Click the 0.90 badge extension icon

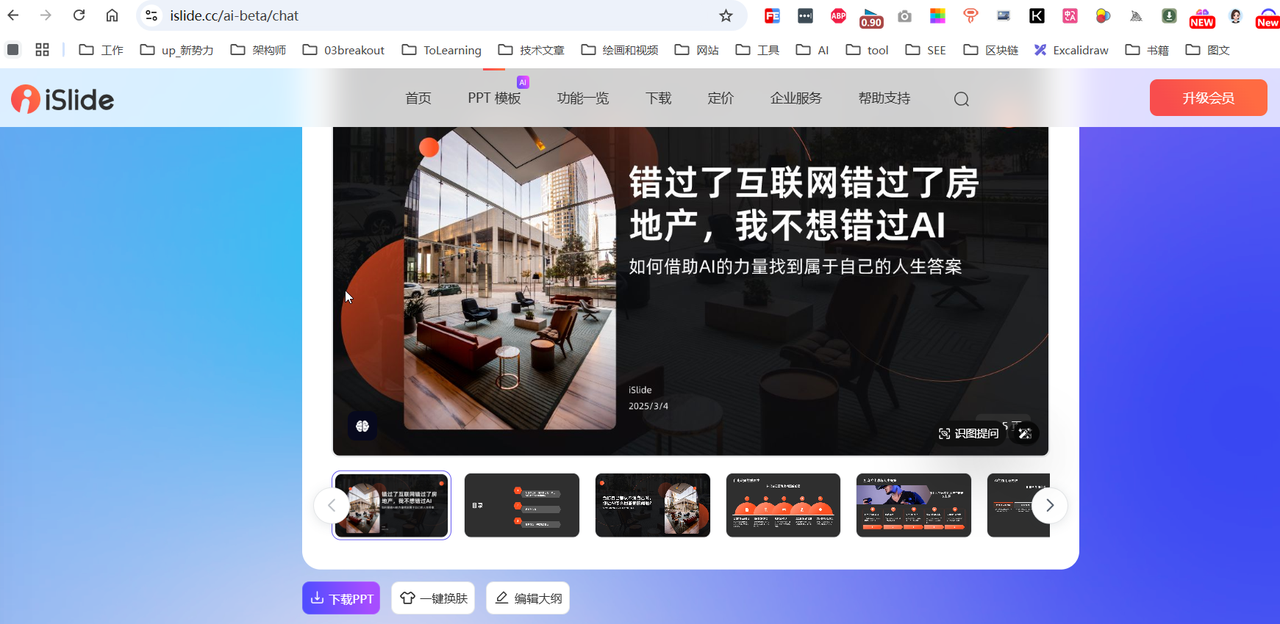click(871, 17)
